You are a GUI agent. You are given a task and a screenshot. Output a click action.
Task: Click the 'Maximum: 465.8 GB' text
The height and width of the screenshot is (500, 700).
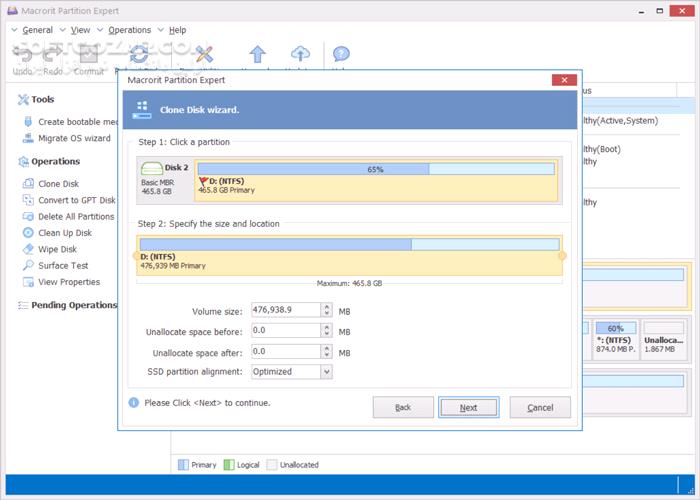click(x=349, y=283)
